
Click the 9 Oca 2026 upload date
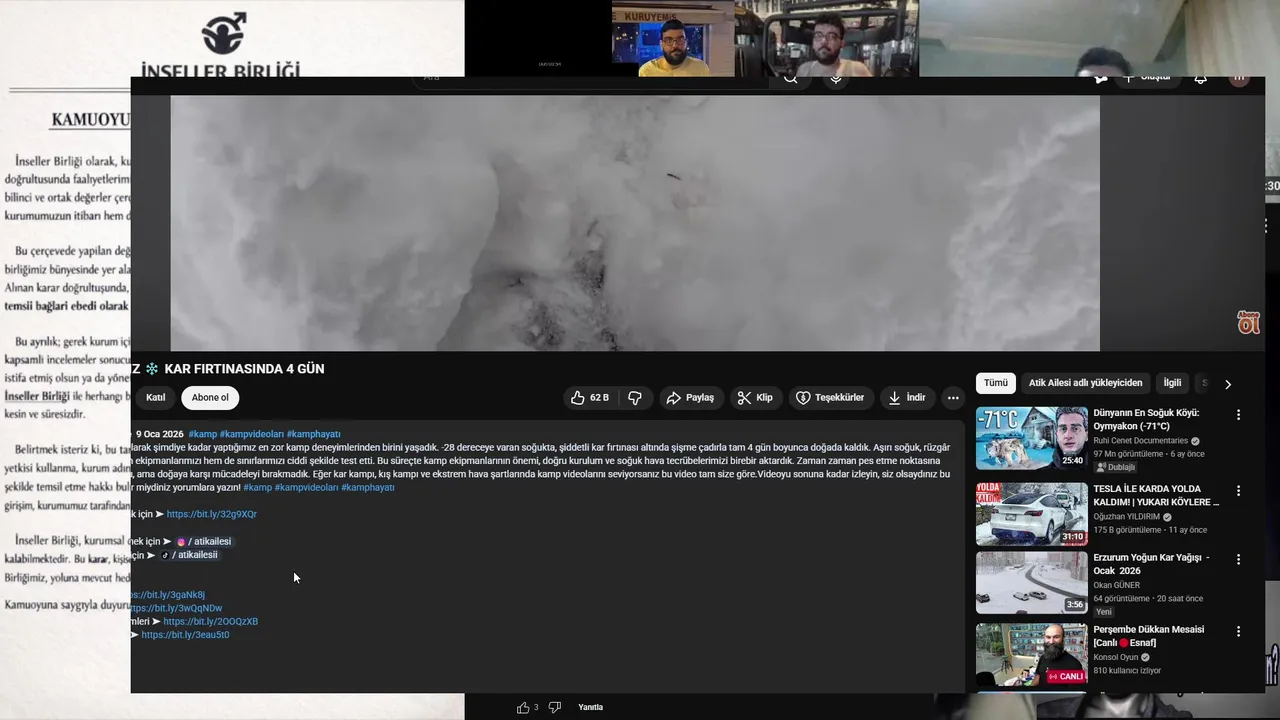tap(160, 434)
